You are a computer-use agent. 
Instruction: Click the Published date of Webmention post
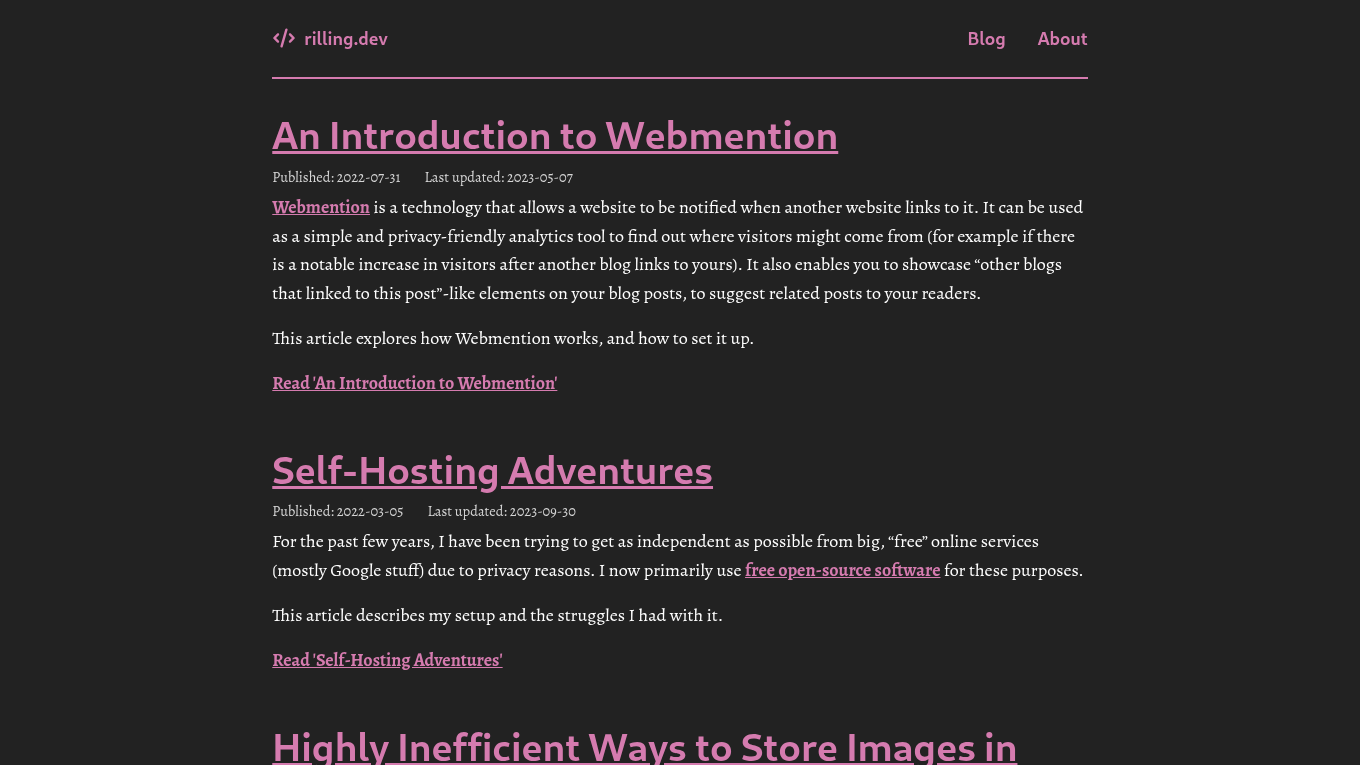pos(336,177)
